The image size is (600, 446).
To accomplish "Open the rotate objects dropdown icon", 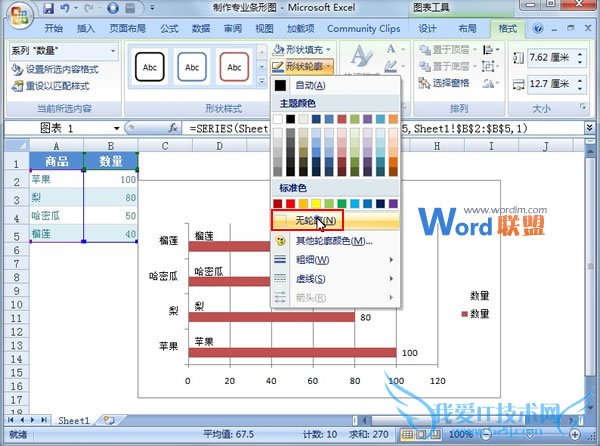I will (x=491, y=83).
